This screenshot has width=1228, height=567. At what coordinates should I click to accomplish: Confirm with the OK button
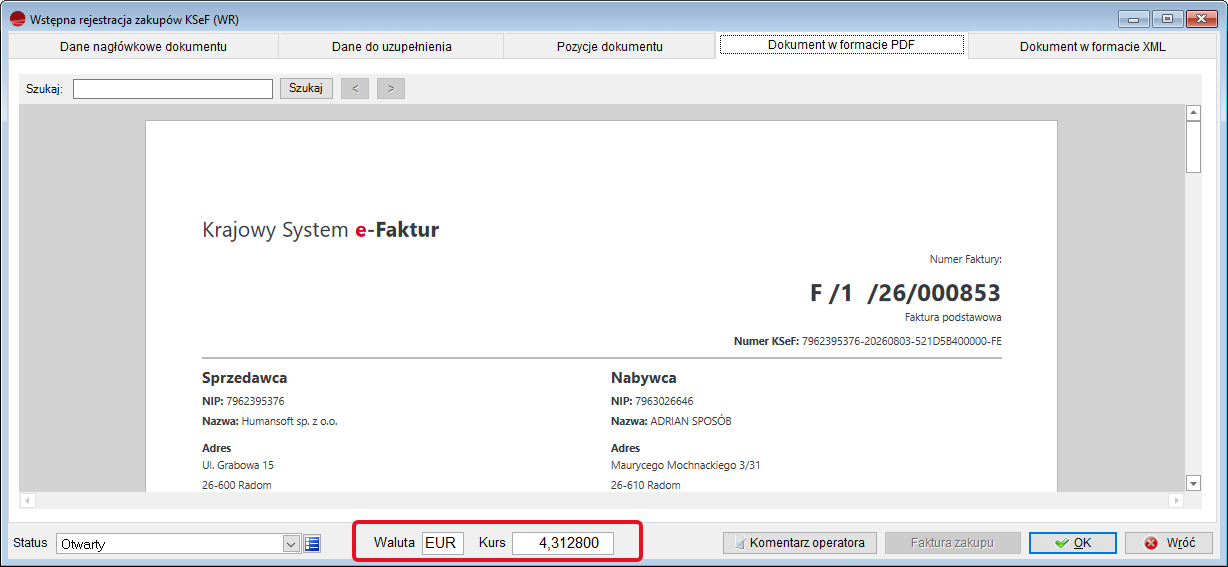click(x=1073, y=543)
